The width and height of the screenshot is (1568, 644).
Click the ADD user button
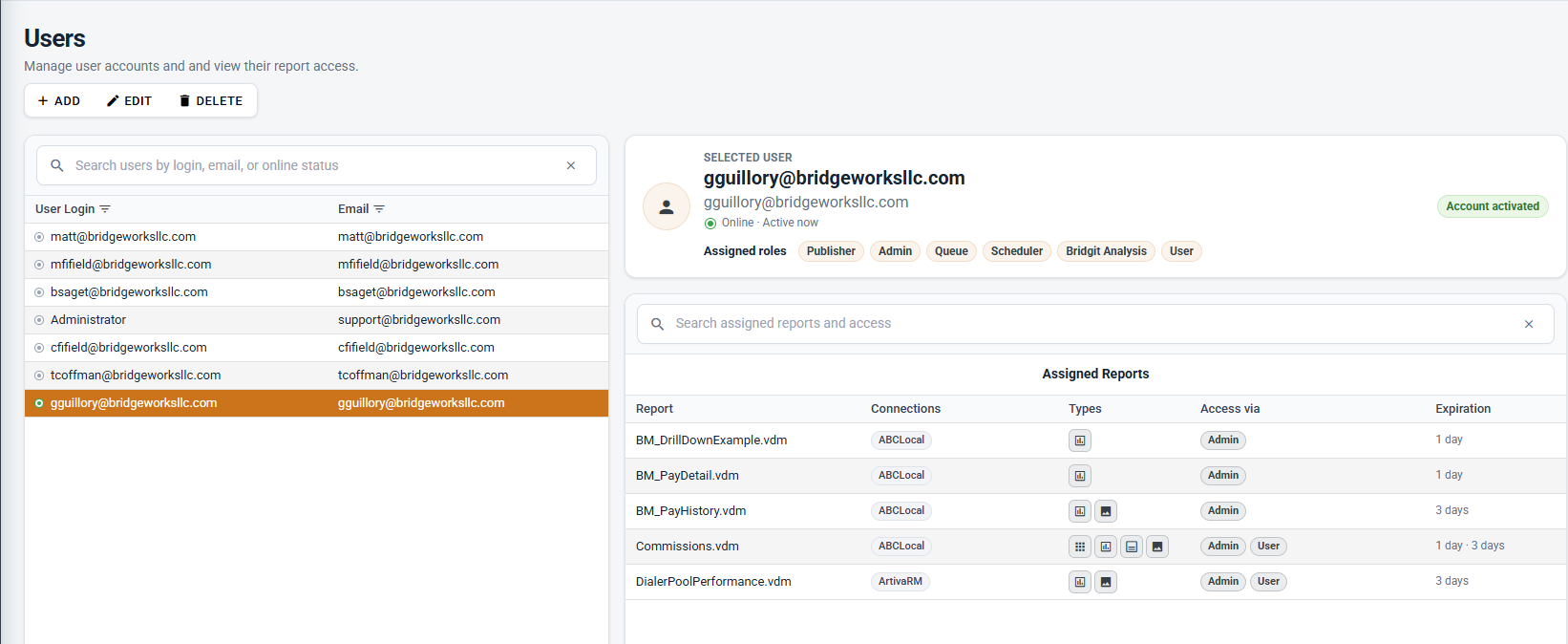[x=59, y=101]
